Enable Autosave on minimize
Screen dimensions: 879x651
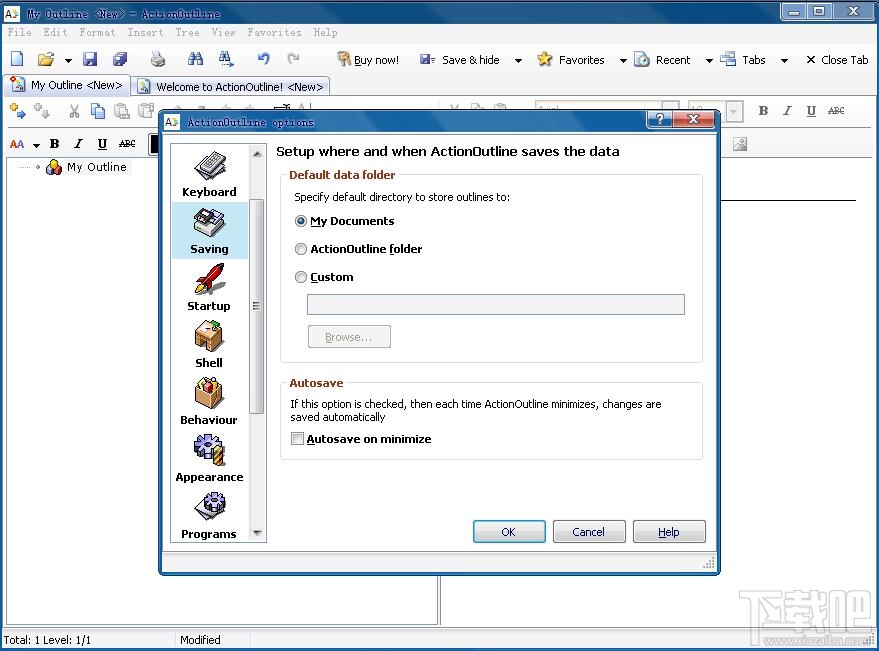pyautogui.click(x=297, y=438)
